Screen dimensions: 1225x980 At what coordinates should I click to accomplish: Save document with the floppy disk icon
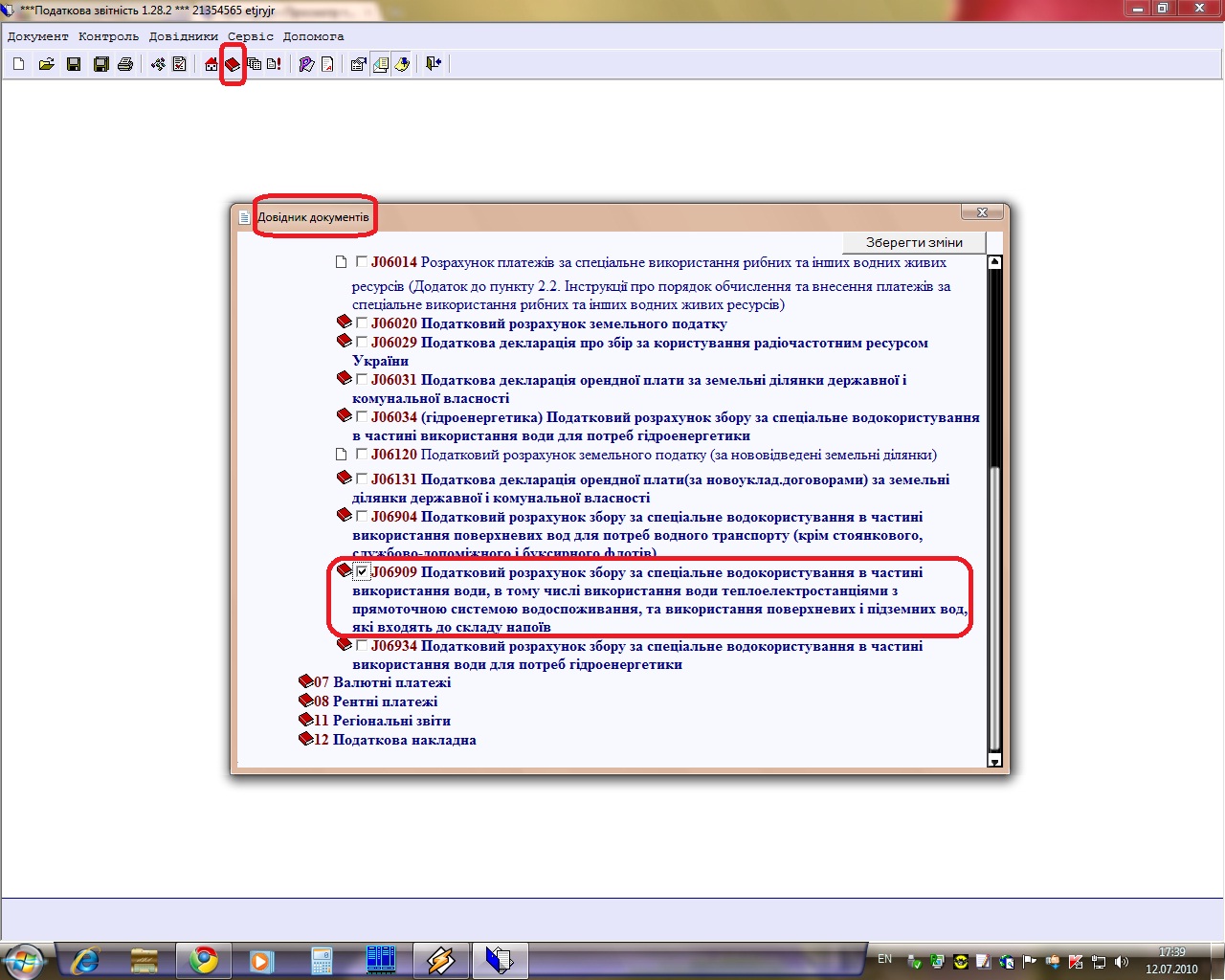pyautogui.click(x=74, y=64)
